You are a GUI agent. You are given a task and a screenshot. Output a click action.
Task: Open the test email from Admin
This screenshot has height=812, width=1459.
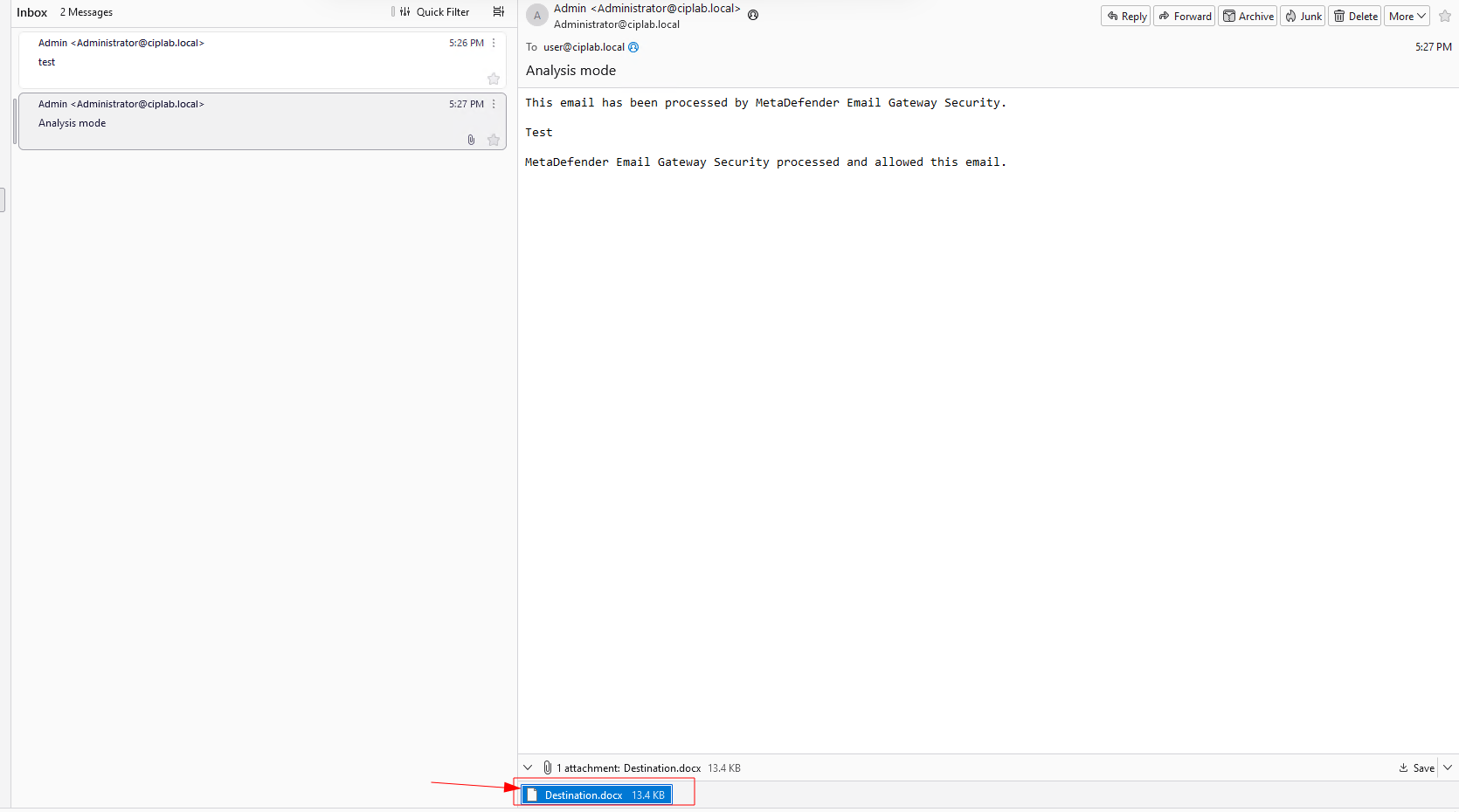pyautogui.click(x=262, y=59)
